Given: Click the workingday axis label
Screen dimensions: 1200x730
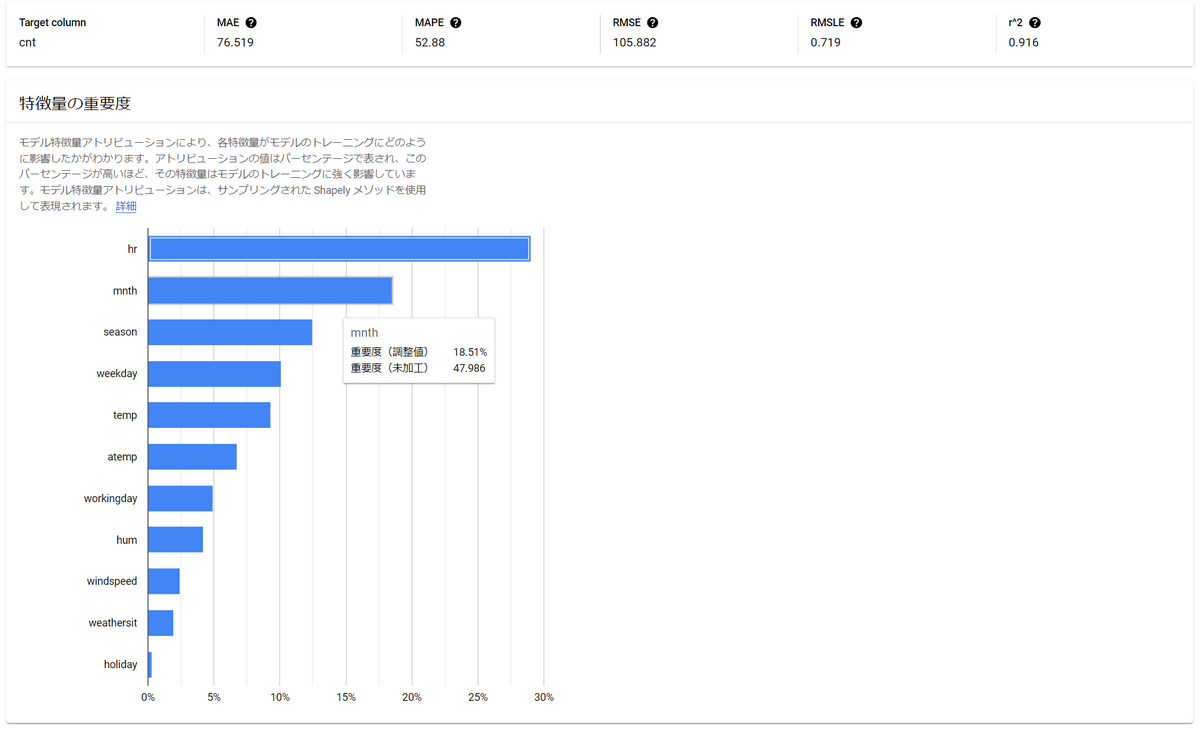Looking at the screenshot, I should click(111, 498).
